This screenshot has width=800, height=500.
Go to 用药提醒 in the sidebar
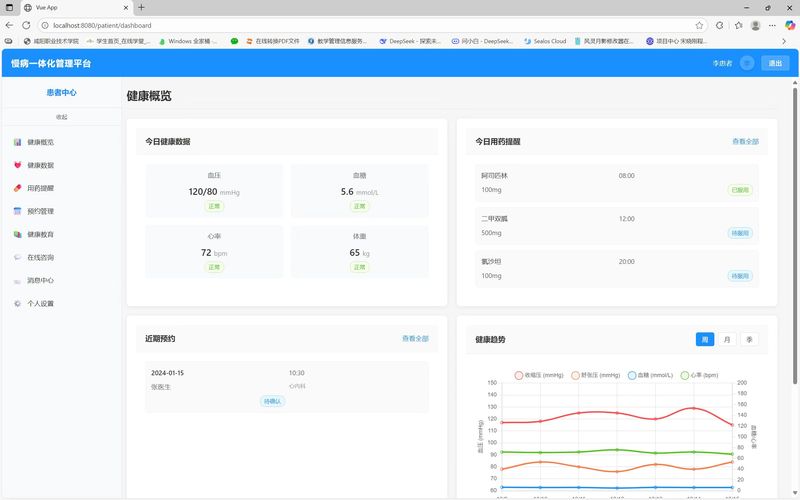pos(40,188)
